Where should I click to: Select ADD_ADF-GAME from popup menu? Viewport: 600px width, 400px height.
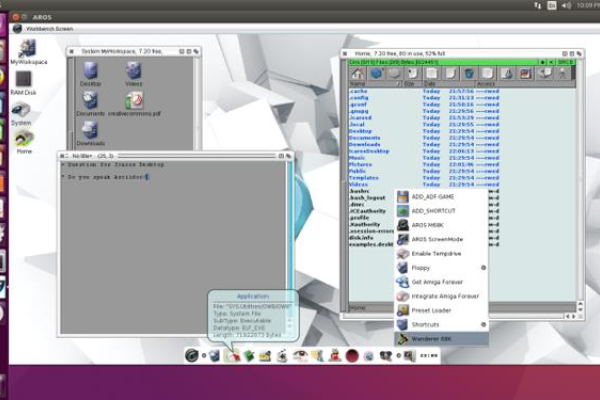tap(442, 197)
